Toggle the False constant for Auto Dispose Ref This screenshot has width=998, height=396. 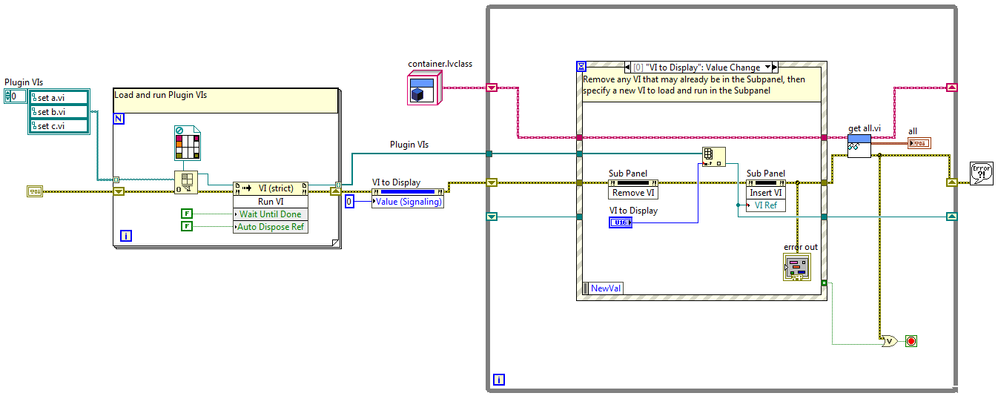click(186, 226)
